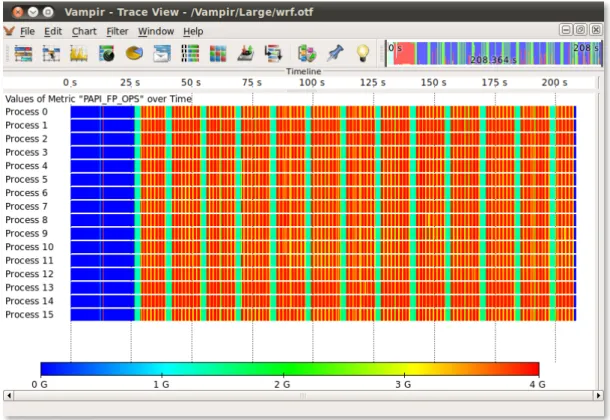
Task: Click the 0 s timeline tick label
Action: [70, 82]
